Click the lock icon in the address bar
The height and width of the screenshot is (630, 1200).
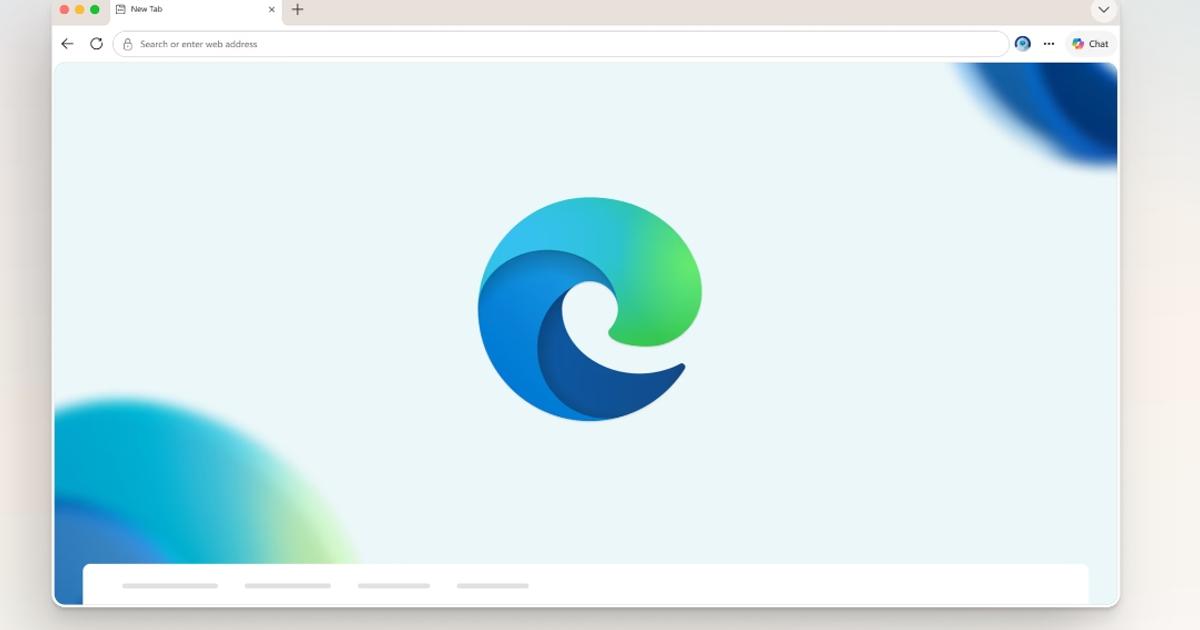tap(127, 44)
